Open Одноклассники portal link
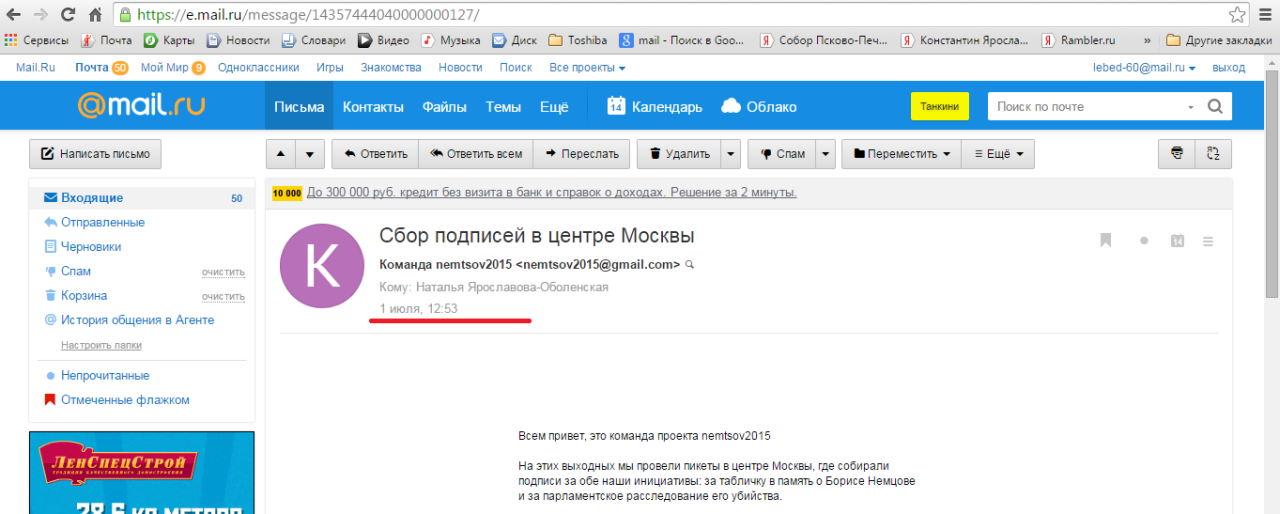This screenshot has height=514, width=1280. point(258,68)
